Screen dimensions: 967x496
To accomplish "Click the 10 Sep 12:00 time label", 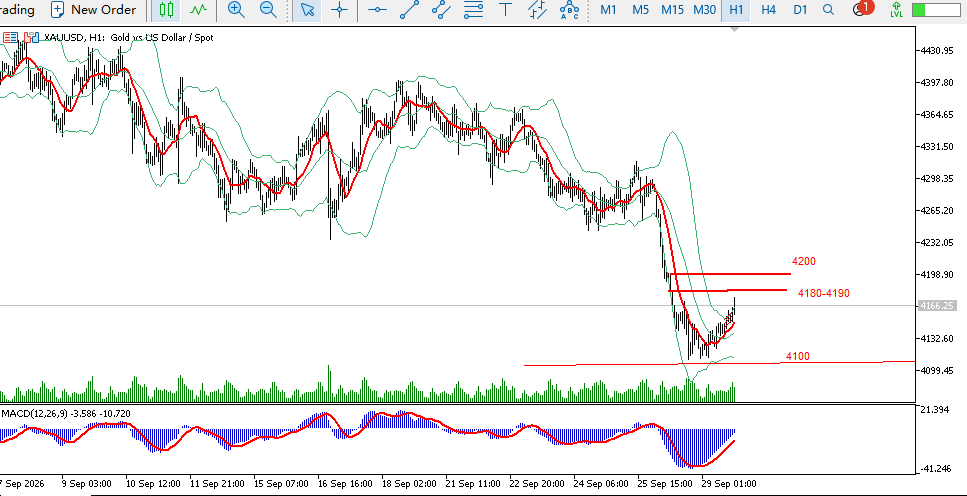I will point(152,483).
